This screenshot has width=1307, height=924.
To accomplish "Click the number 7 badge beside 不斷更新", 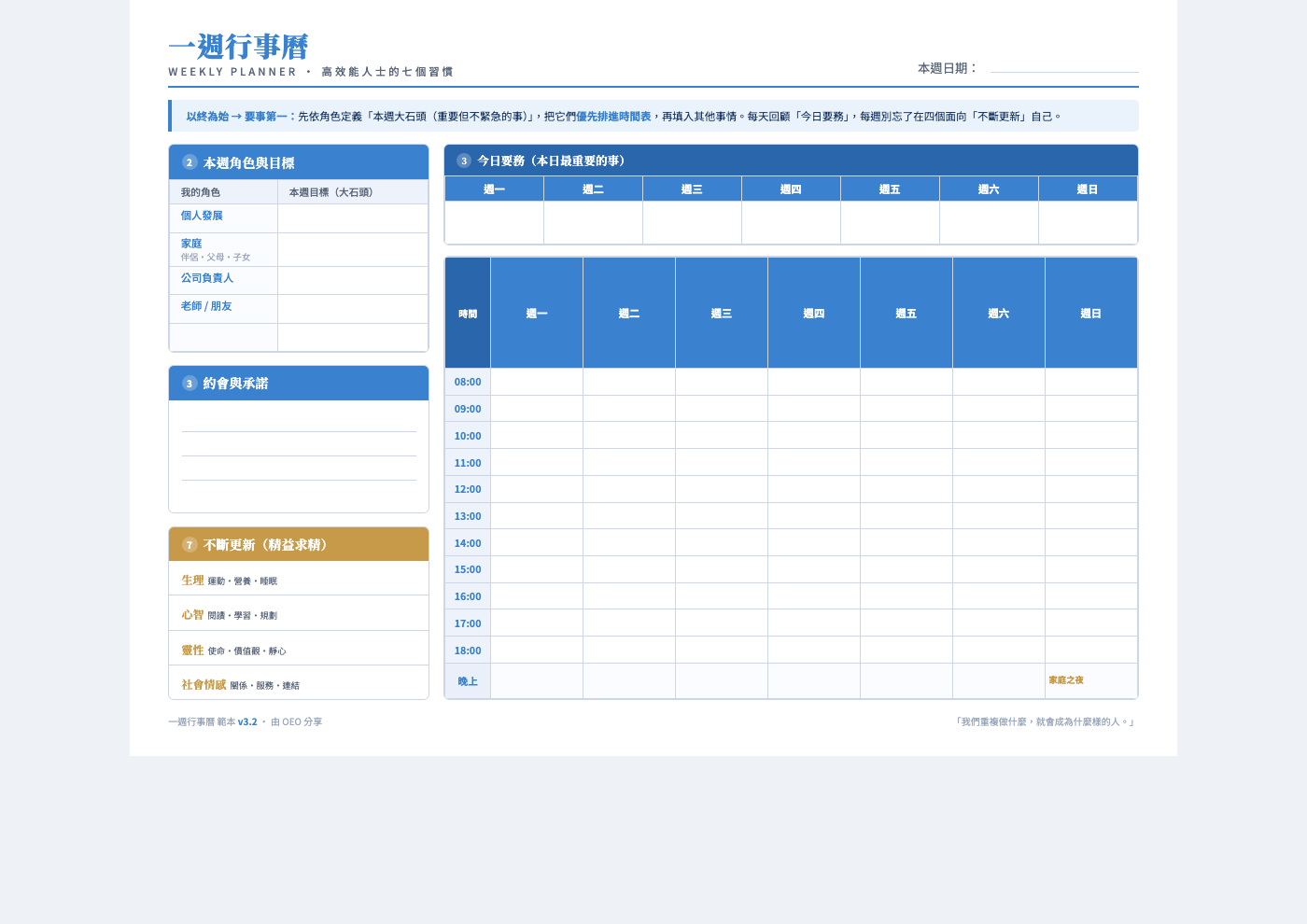I will click(x=190, y=545).
